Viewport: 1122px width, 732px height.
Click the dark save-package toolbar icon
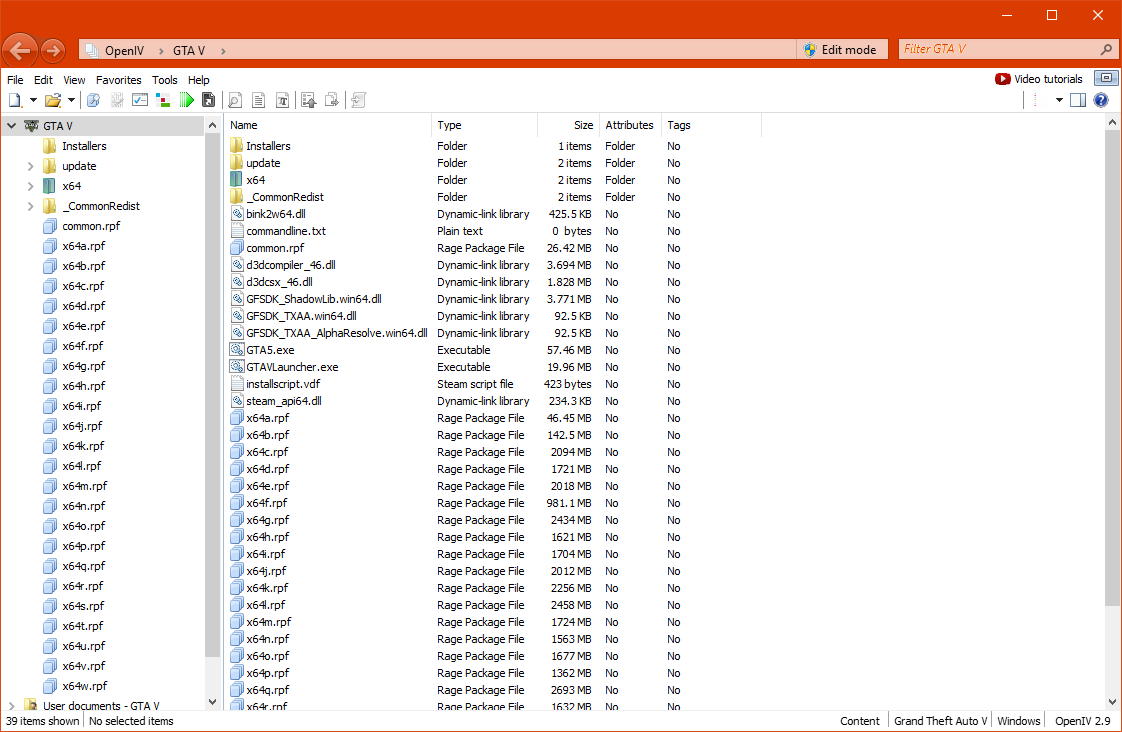coord(208,100)
